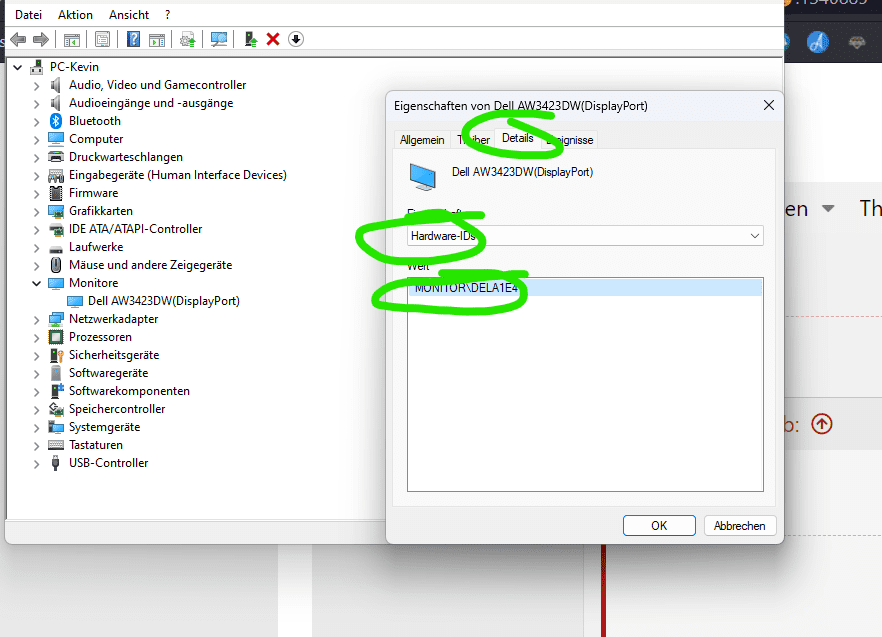Open the Ansicht menu
Viewport: 882px width, 637px height.
pos(129,15)
